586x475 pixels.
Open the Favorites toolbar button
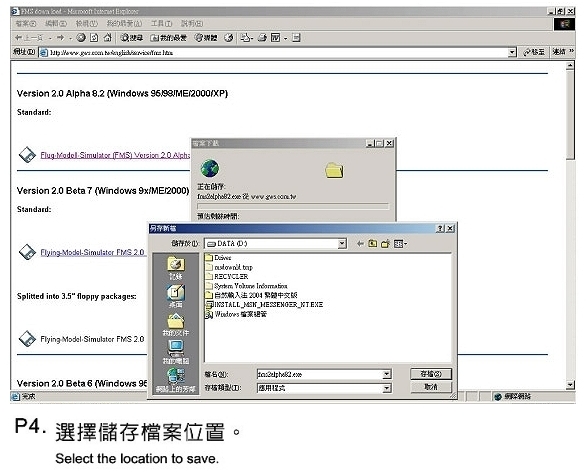(168, 38)
